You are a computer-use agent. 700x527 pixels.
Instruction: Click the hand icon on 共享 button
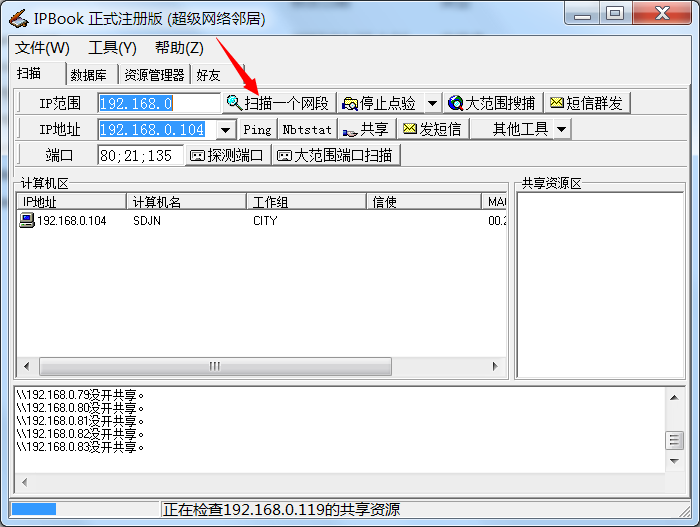(350, 131)
